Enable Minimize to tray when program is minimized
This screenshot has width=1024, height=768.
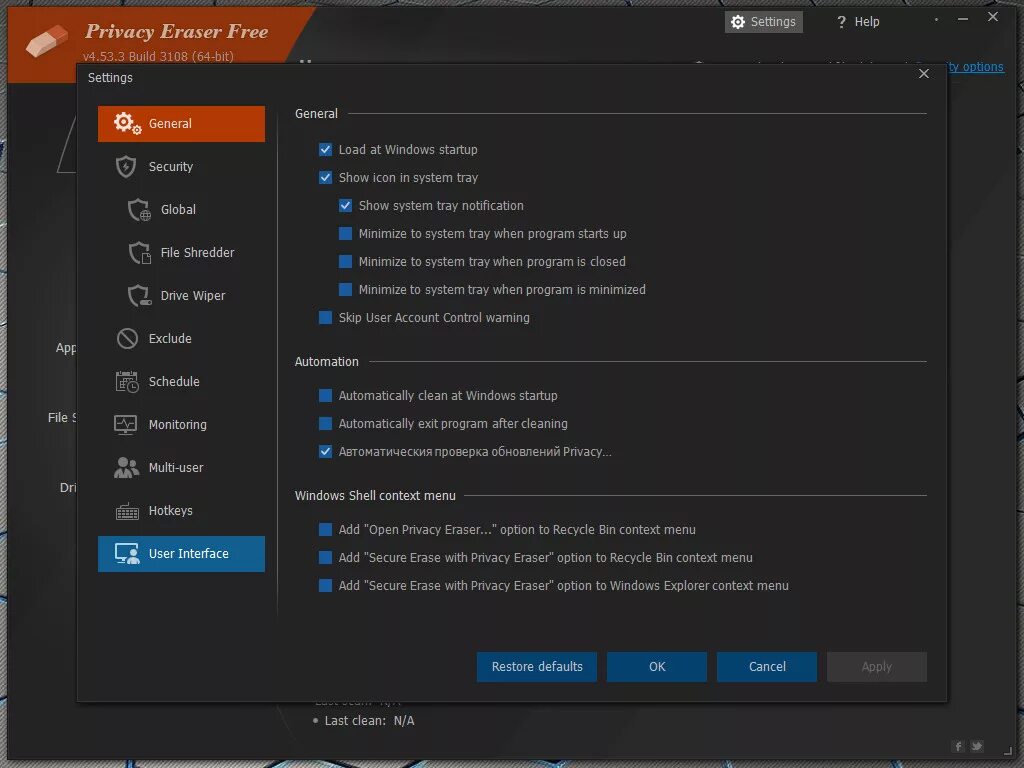[345, 289]
